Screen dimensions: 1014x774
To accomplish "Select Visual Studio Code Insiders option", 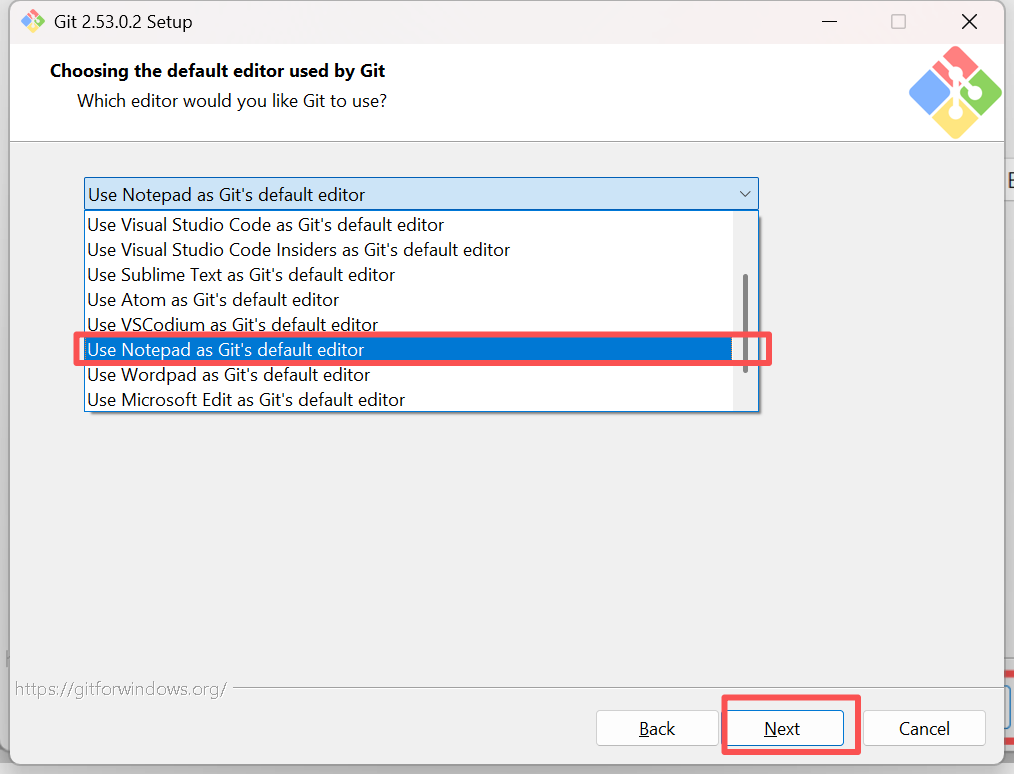I will click(409, 250).
